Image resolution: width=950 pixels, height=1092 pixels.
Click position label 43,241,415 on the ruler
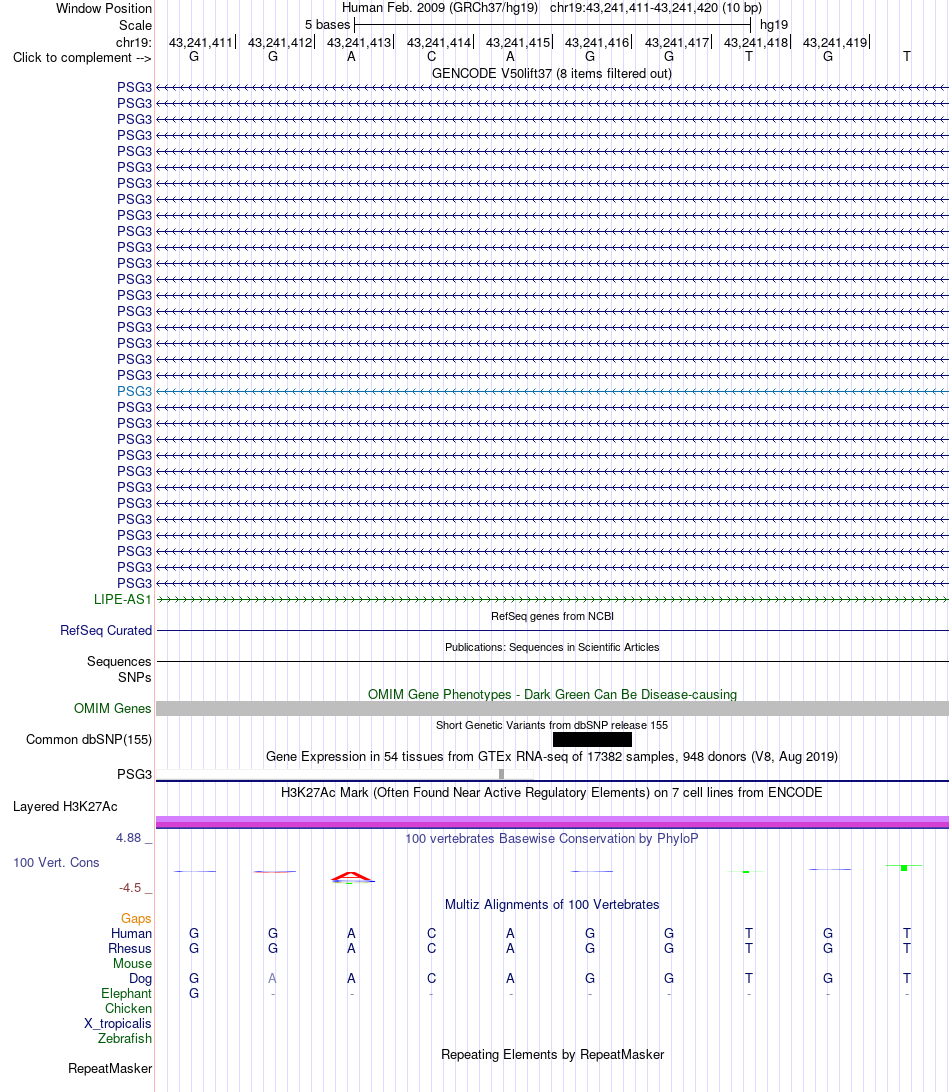pos(517,42)
